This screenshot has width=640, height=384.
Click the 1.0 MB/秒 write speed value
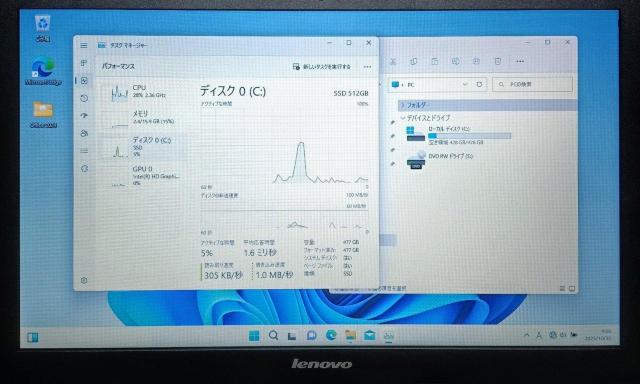pos(274,275)
